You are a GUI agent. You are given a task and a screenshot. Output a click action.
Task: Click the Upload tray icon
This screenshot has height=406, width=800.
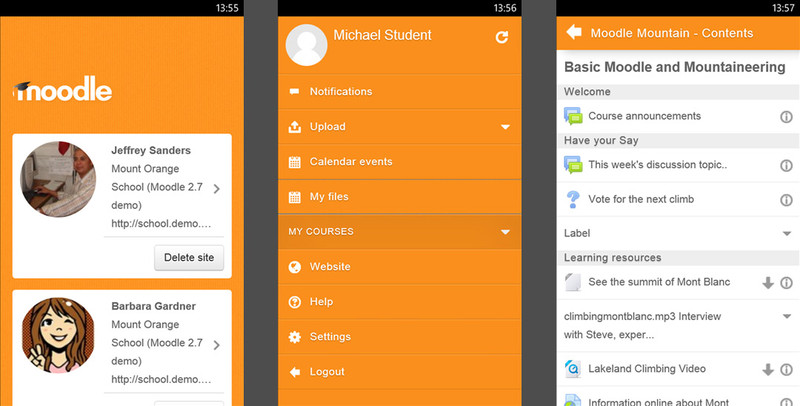[x=294, y=126]
